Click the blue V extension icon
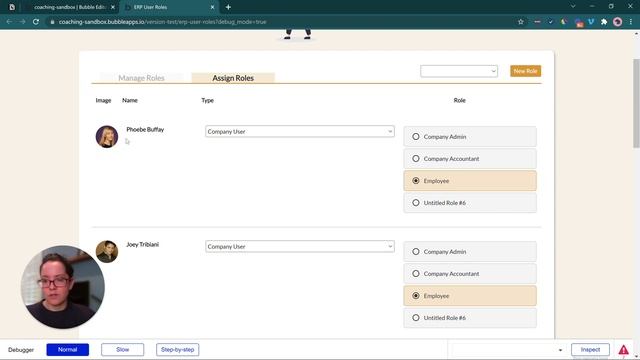Screen dimensions: 640x360 coord(591,22)
